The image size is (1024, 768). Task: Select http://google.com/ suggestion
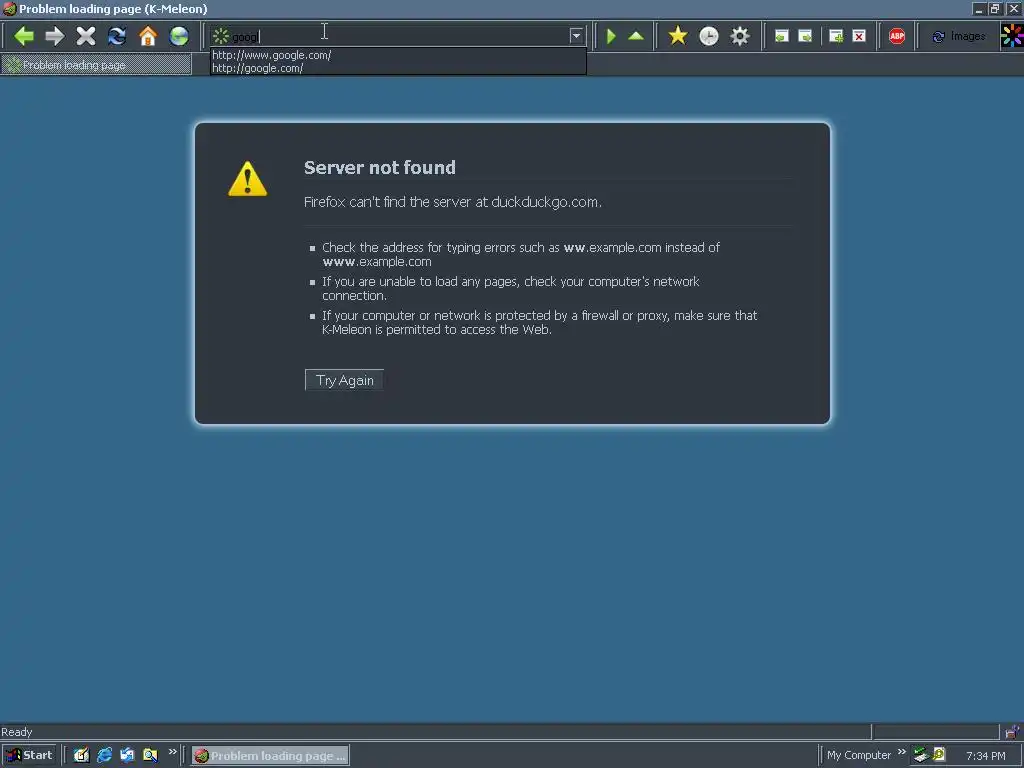[x=258, y=68]
